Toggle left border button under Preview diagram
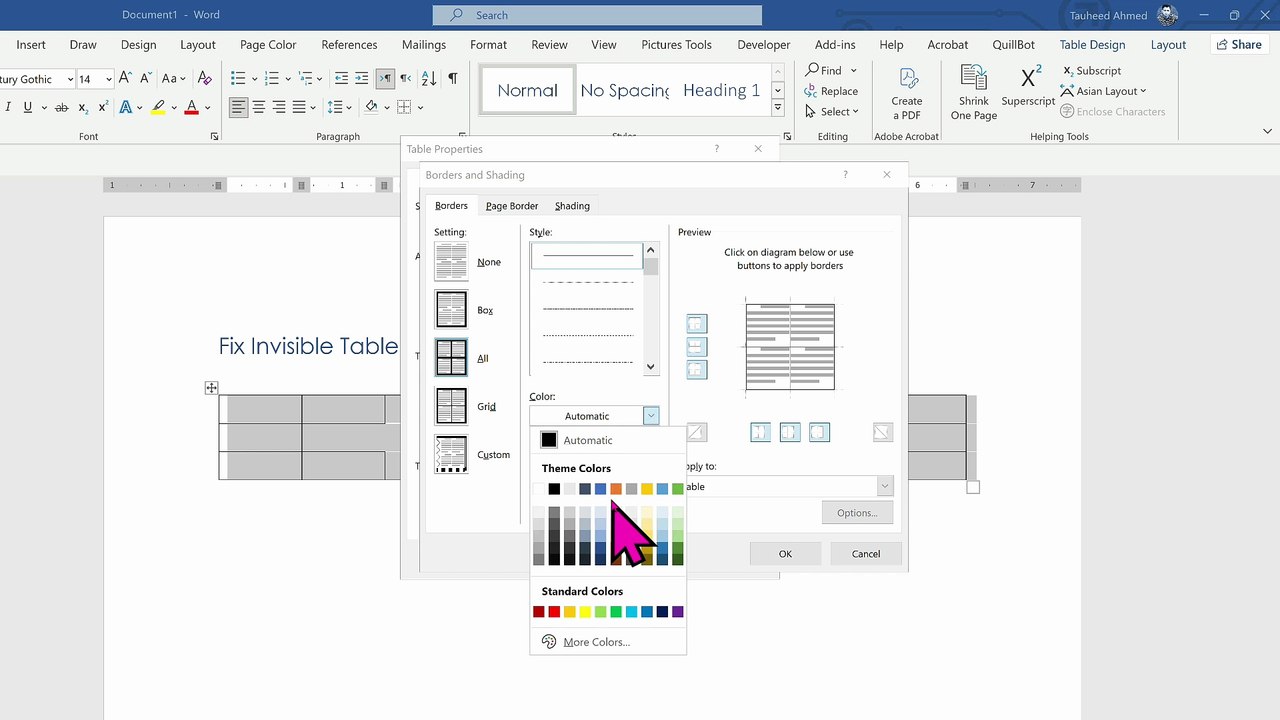 coord(760,432)
